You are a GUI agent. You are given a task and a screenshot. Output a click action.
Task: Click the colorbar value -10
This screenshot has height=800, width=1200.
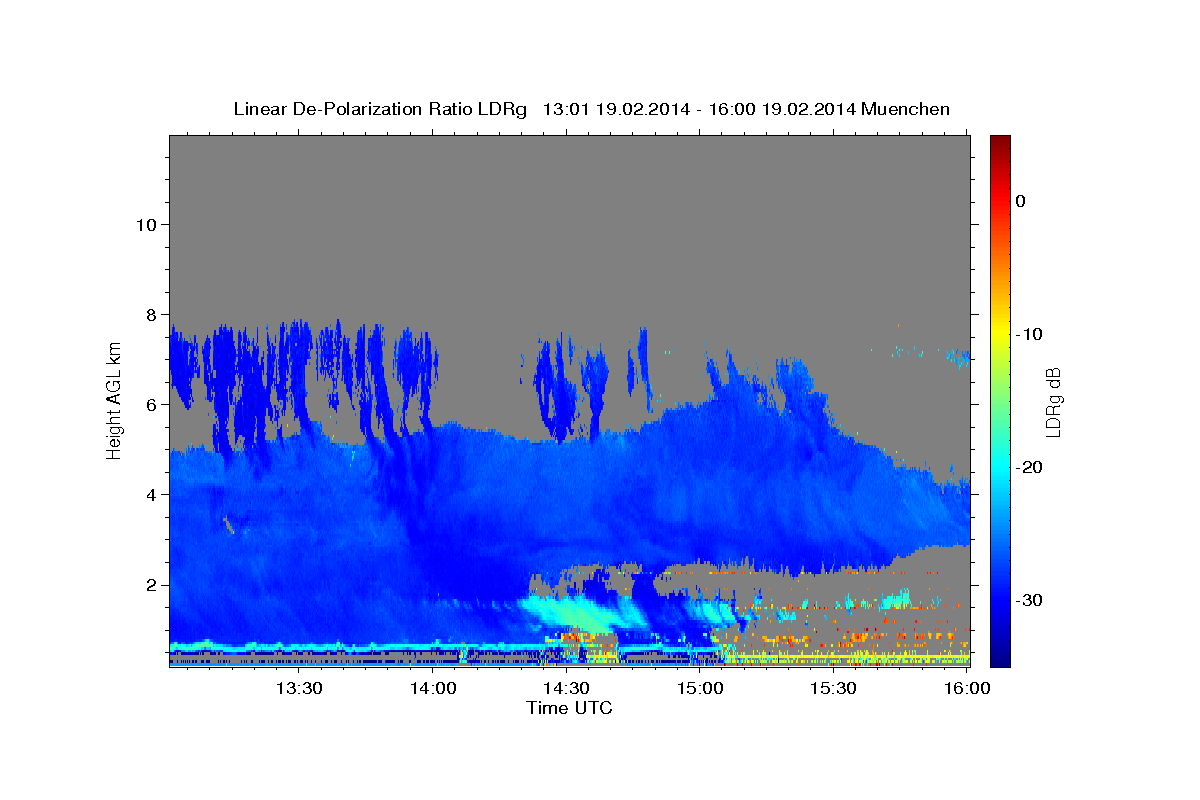point(1029,334)
